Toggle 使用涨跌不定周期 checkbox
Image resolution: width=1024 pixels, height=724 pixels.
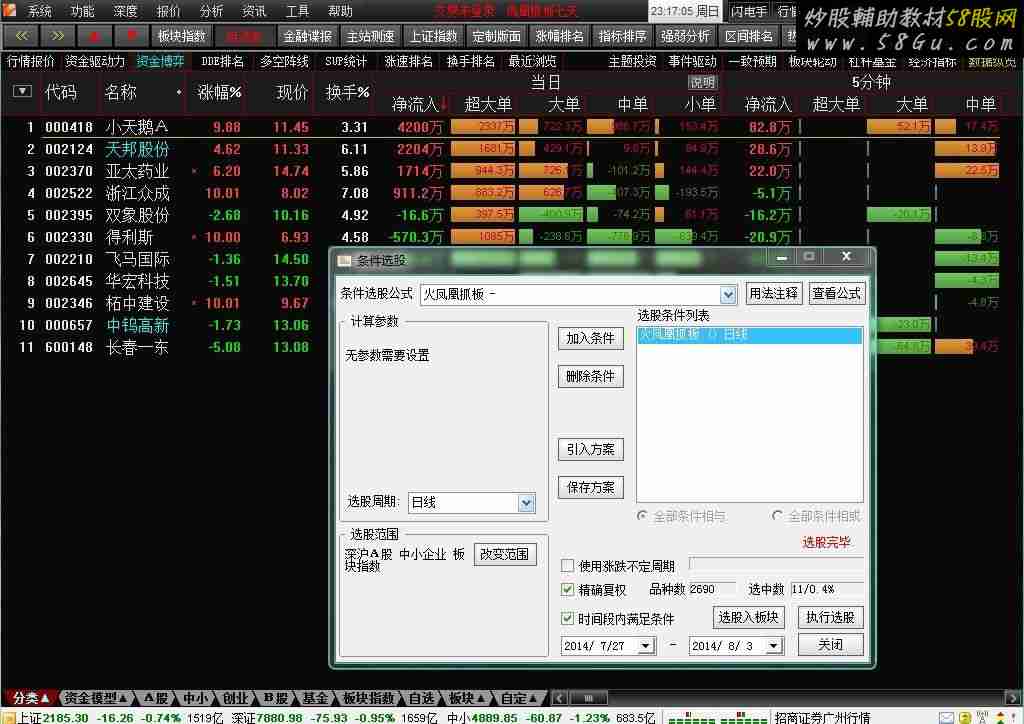pyautogui.click(x=568, y=565)
